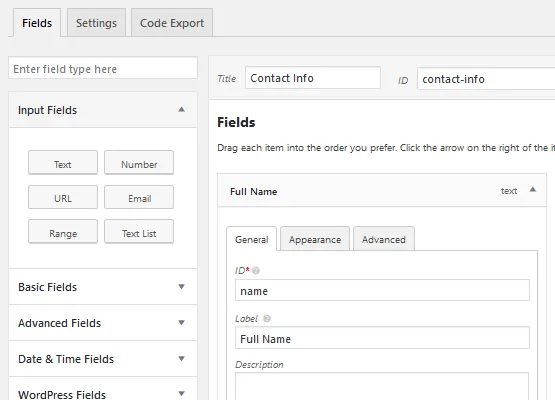The width and height of the screenshot is (555, 400).
Task: Open the Appearance tab of Full Name field
Action: click(315, 239)
